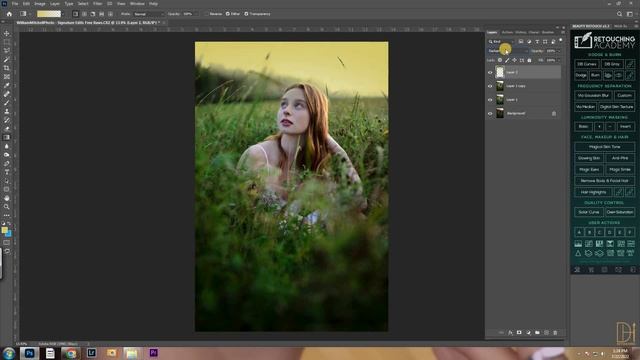
Task: Click the Home icon in options bar
Action: click(x=9, y=14)
